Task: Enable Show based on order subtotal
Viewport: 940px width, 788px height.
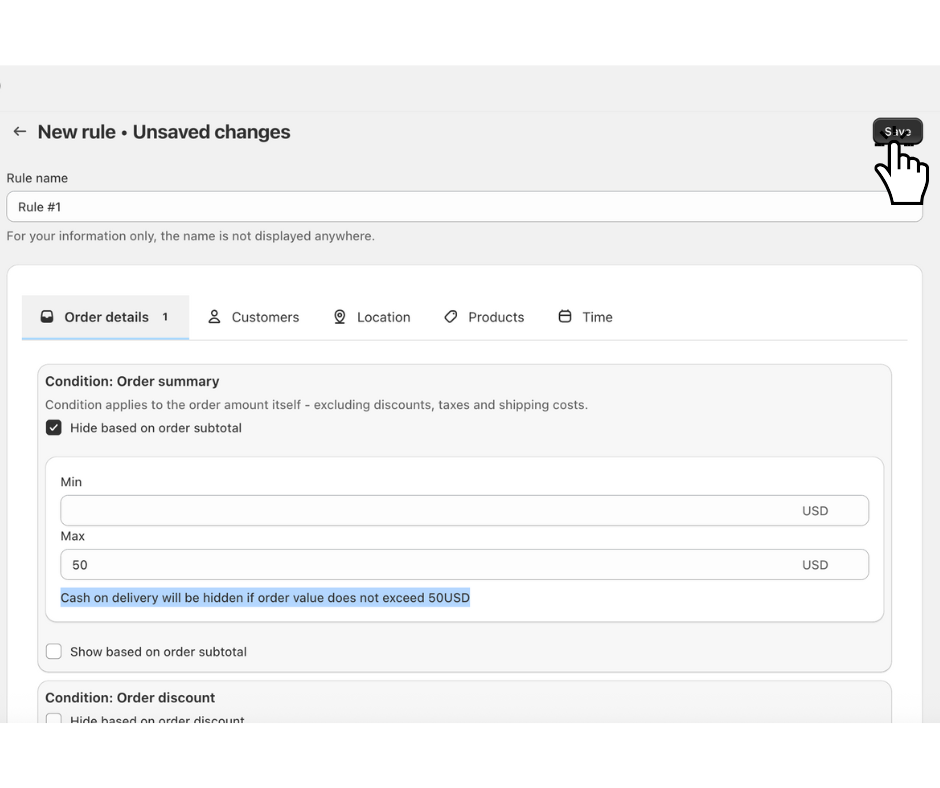Action: click(54, 652)
